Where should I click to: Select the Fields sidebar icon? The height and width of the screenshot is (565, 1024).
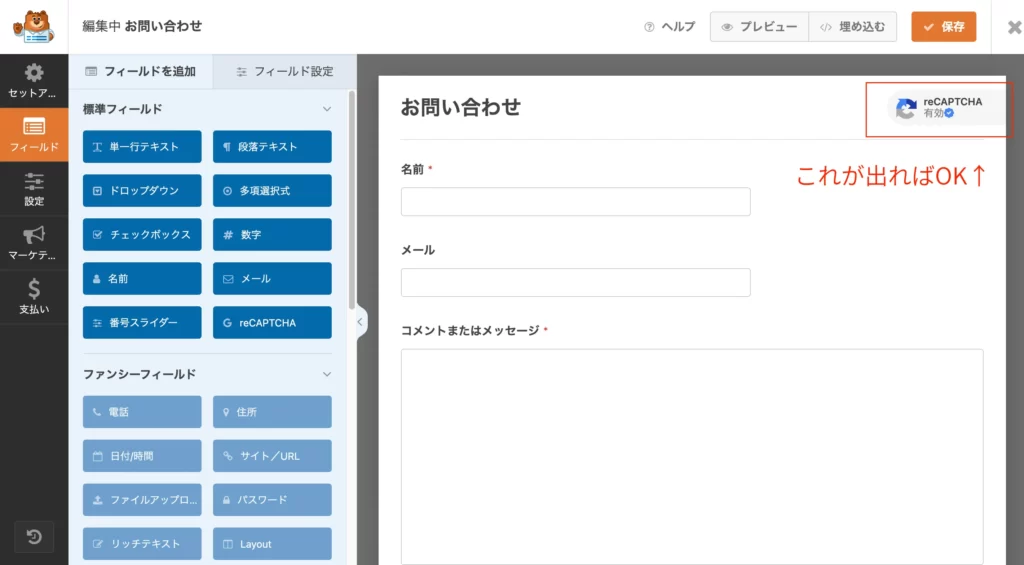34,135
